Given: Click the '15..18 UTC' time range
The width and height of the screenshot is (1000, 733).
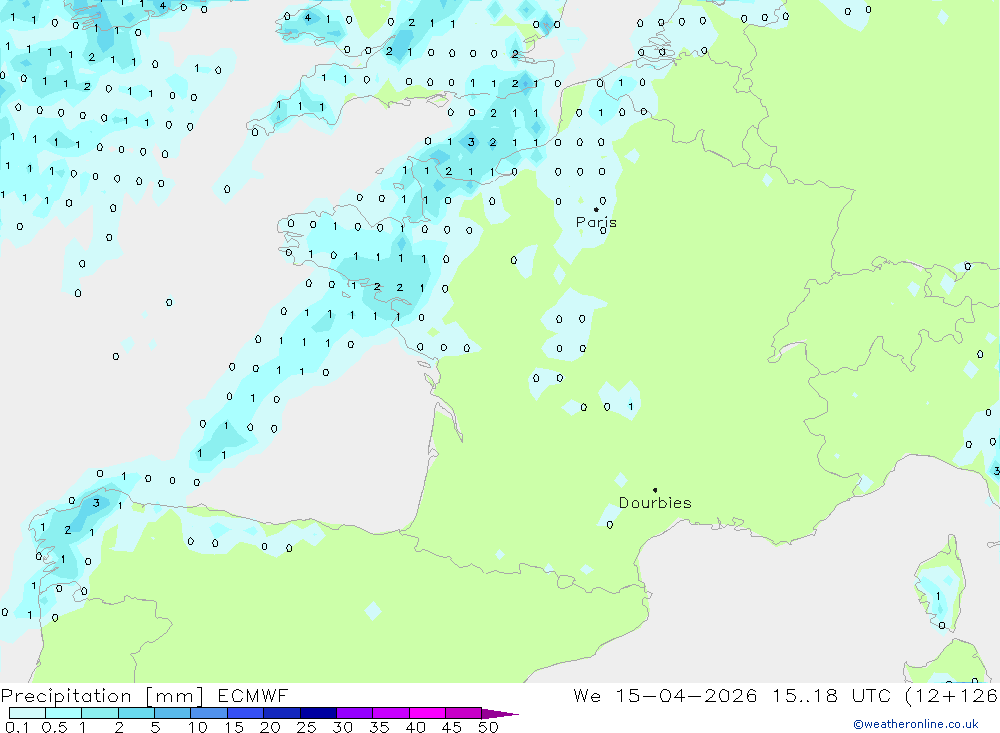Looking at the screenshot, I should (x=831, y=695).
